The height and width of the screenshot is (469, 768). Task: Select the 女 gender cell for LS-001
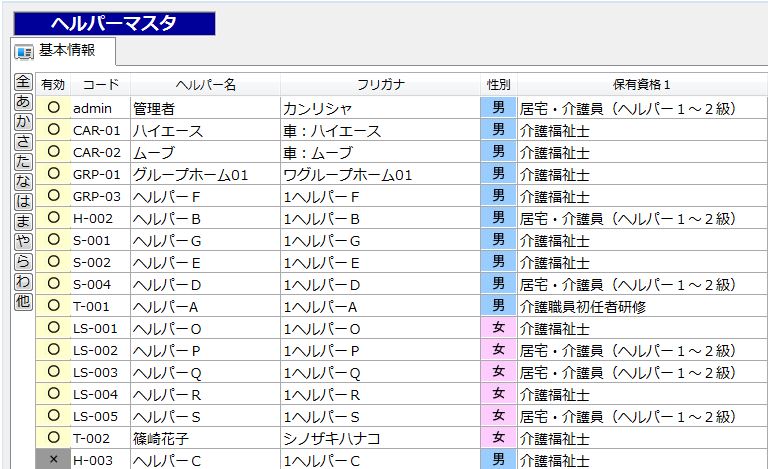click(x=498, y=327)
